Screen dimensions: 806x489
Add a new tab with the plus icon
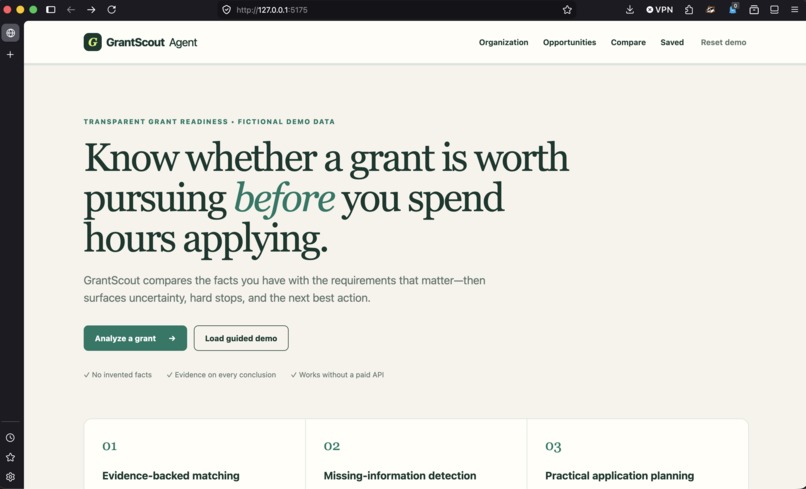(x=10, y=55)
